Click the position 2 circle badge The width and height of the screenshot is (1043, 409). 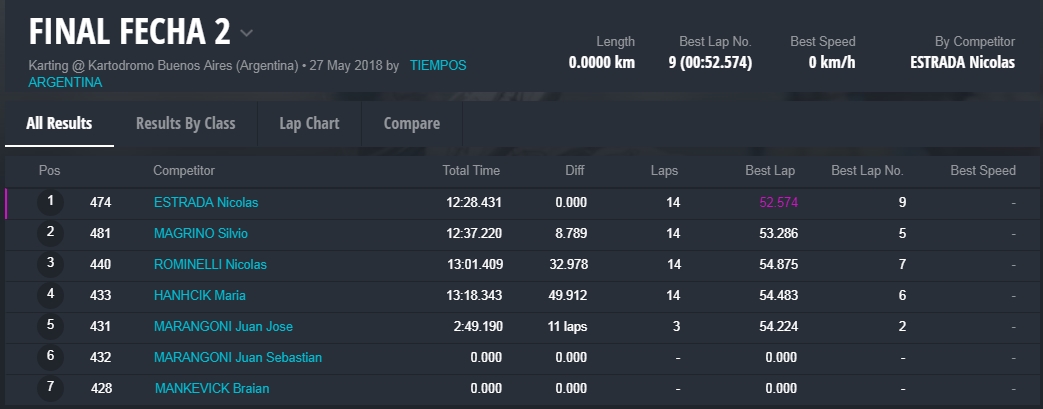tap(50, 234)
